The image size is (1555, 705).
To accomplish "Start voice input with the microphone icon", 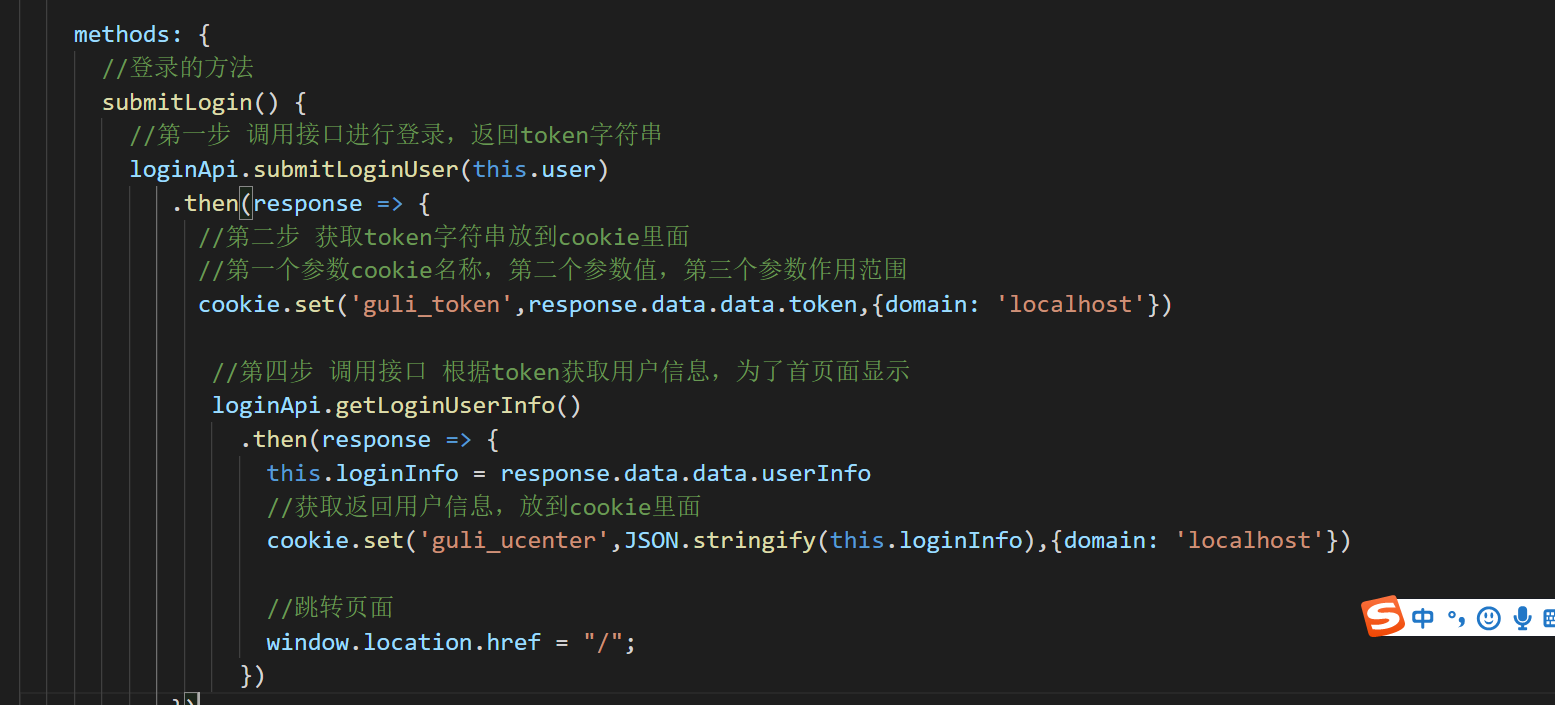I will [x=1522, y=618].
